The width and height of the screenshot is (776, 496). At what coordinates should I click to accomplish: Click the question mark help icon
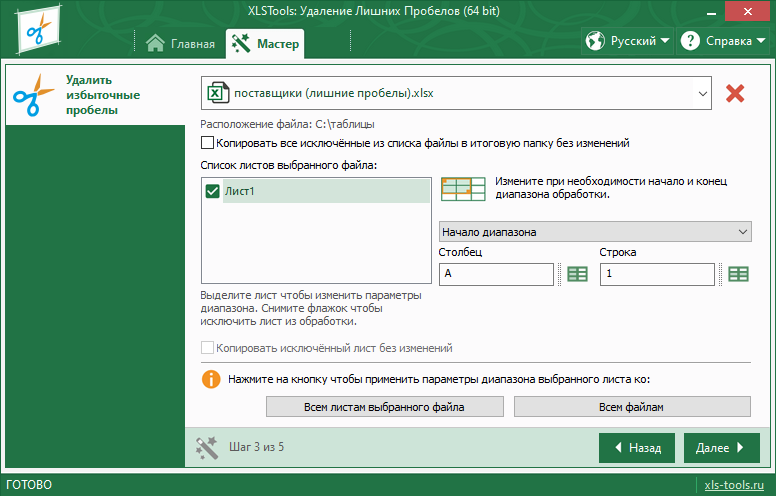tap(690, 42)
